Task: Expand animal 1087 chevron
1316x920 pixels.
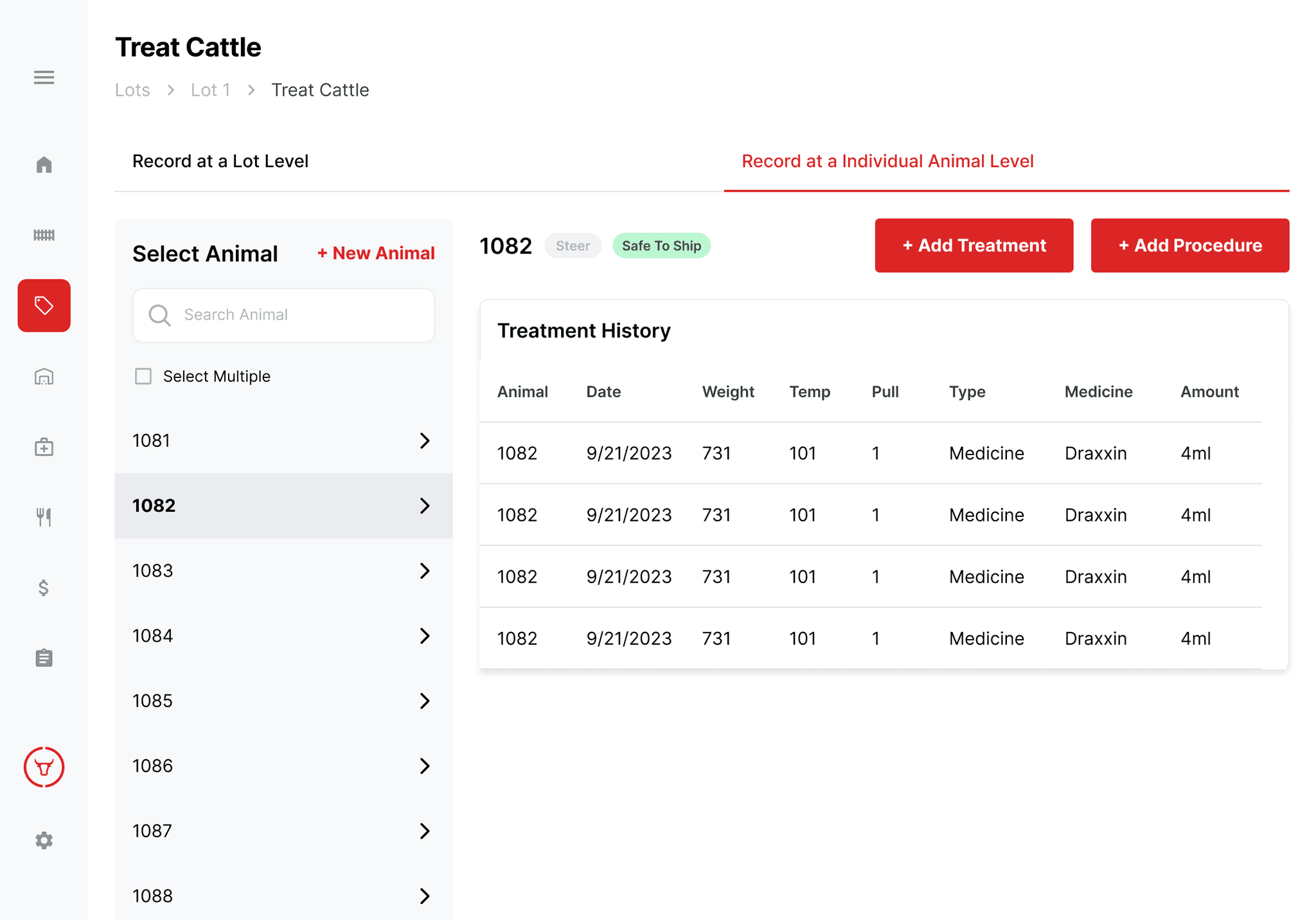Action: click(x=424, y=831)
